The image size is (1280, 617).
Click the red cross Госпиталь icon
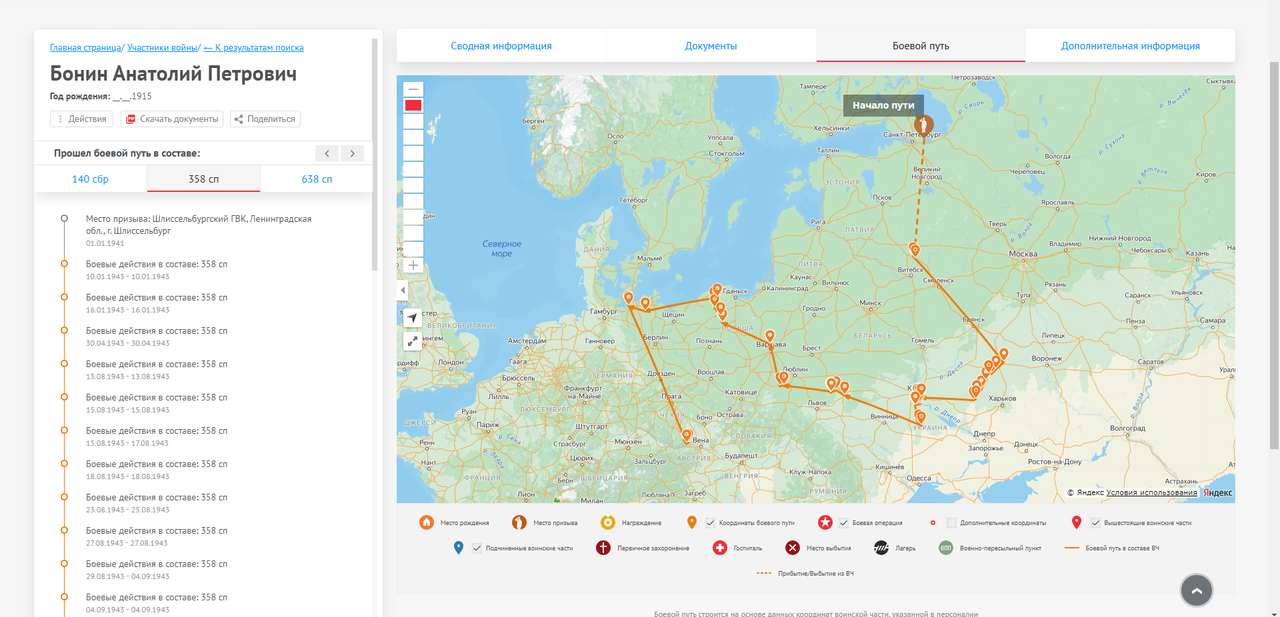(x=720, y=547)
